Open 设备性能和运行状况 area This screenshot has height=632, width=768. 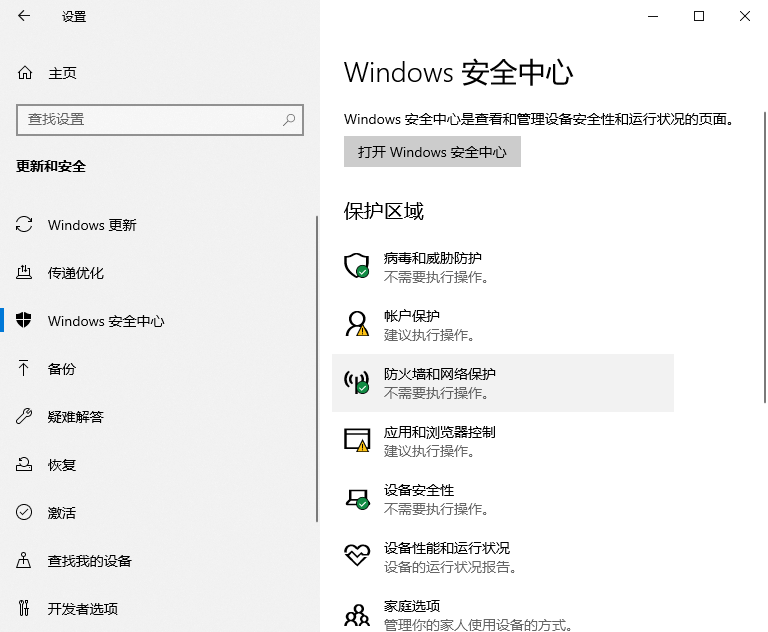(x=503, y=557)
